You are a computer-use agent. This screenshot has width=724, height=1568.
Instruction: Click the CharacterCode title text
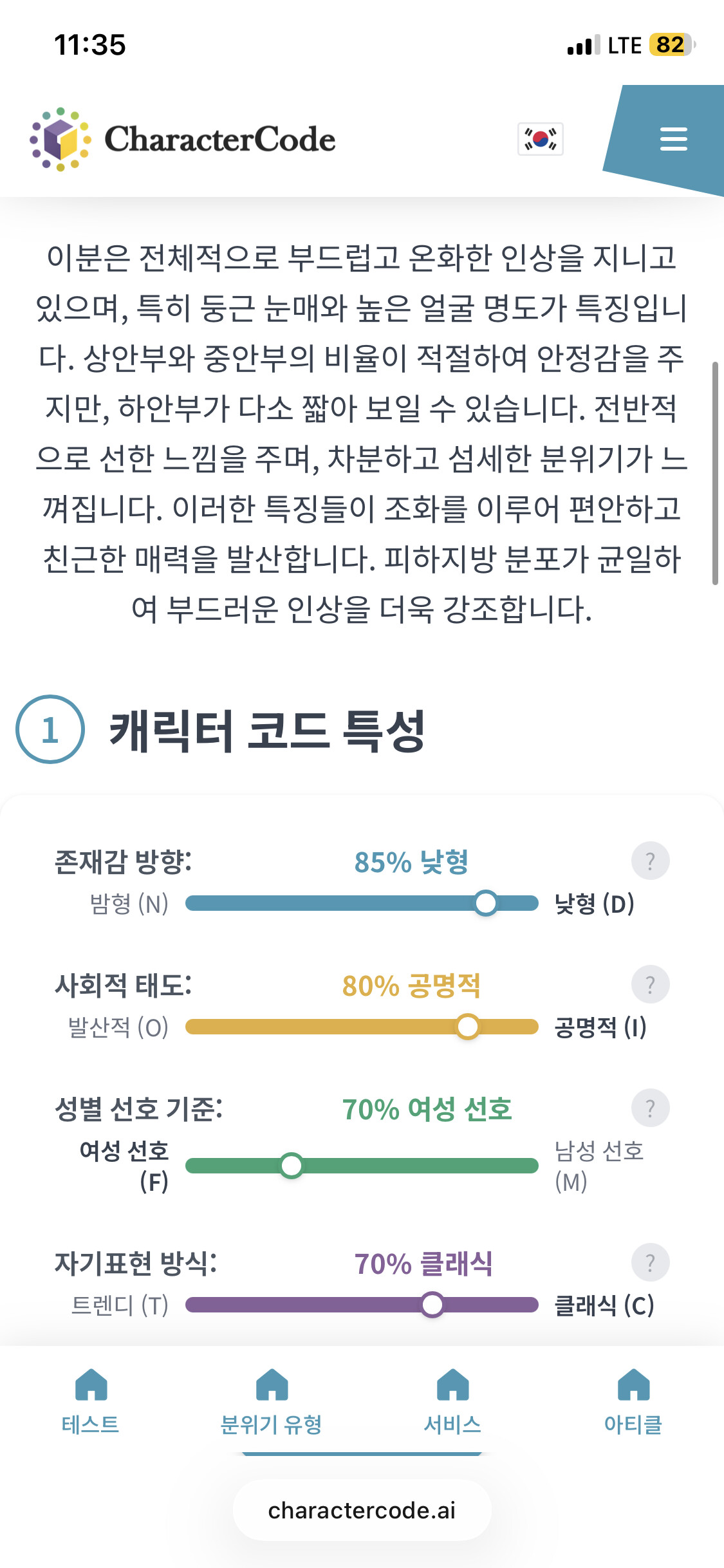tap(220, 139)
